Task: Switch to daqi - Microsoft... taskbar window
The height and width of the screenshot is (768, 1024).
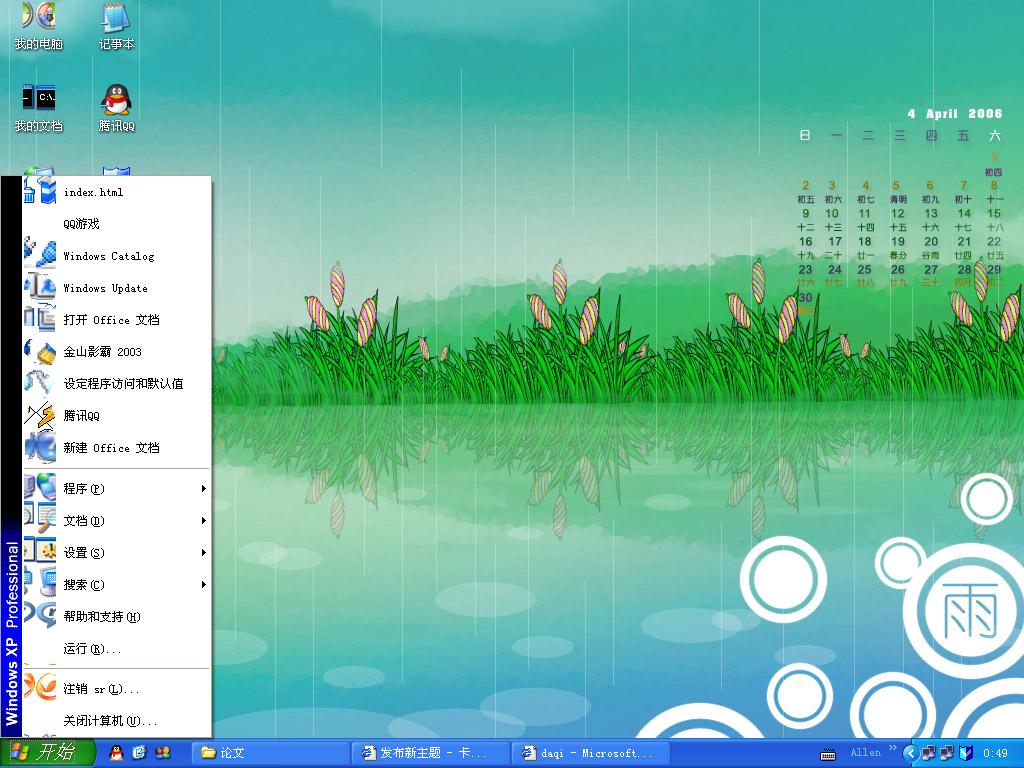Action: (590, 753)
